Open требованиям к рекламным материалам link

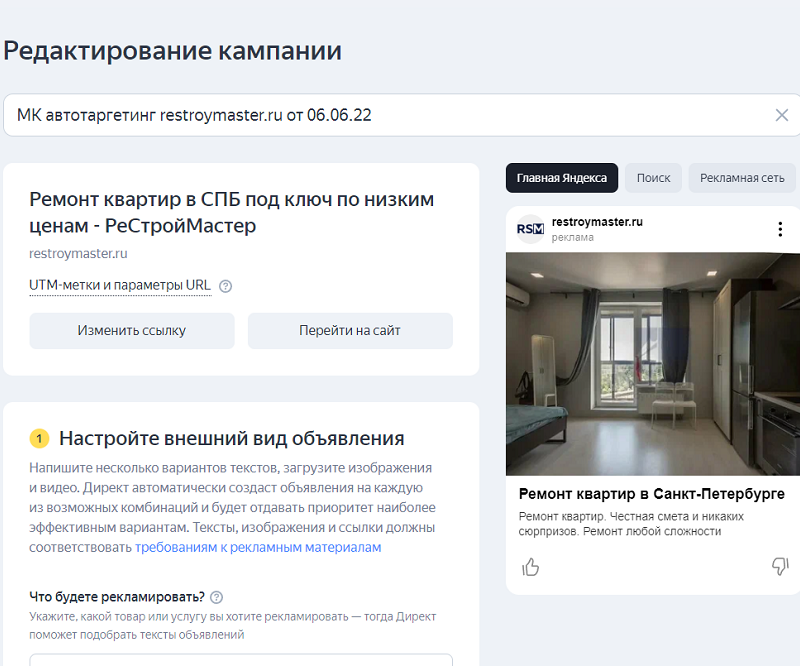click(x=258, y=548)
